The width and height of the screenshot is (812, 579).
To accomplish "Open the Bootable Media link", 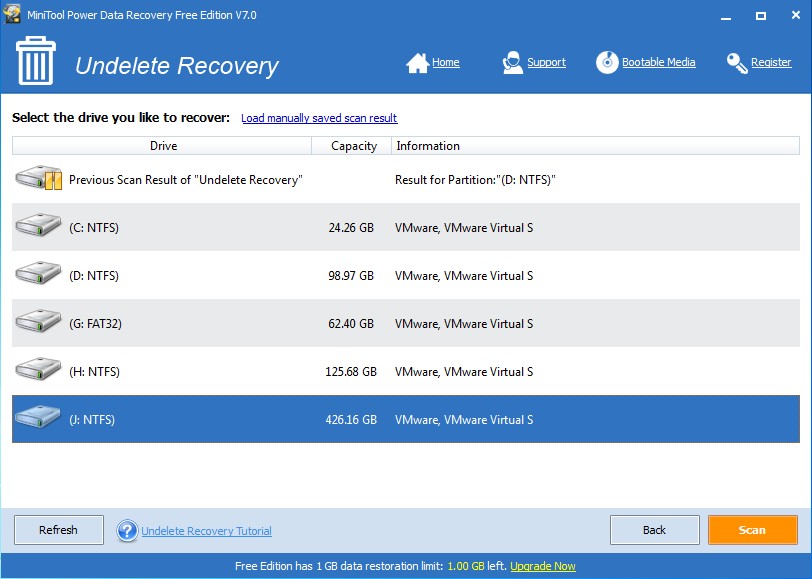I will click(x=658, y=62).
